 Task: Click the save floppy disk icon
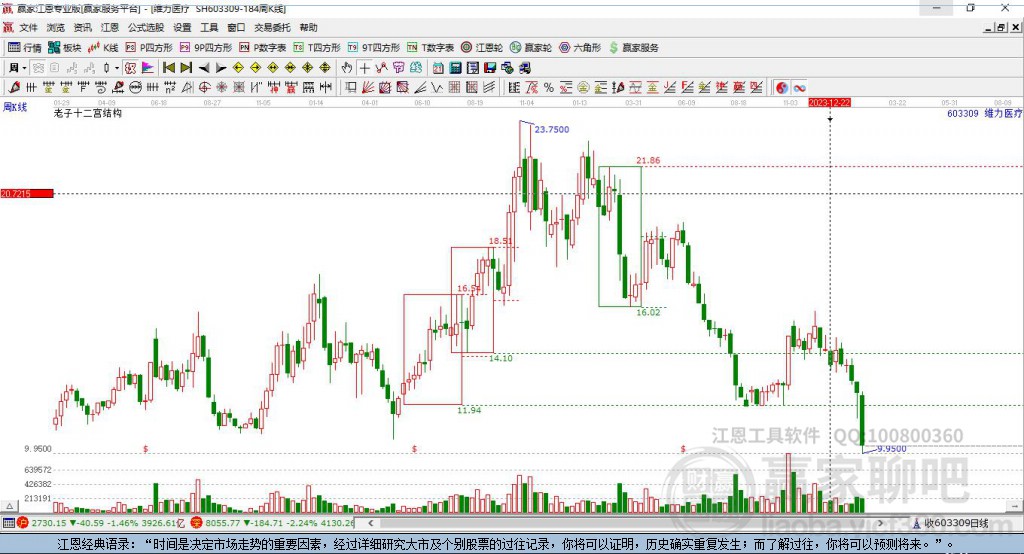(490, 68)
